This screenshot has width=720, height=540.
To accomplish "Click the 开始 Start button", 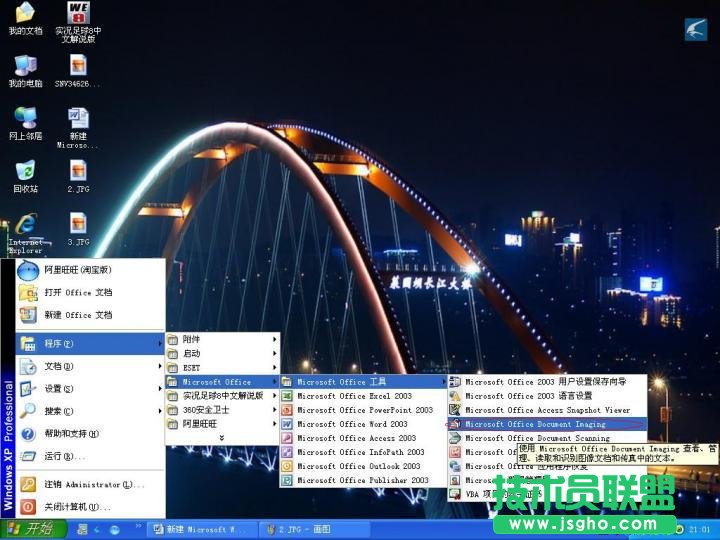I will (33, 529).
